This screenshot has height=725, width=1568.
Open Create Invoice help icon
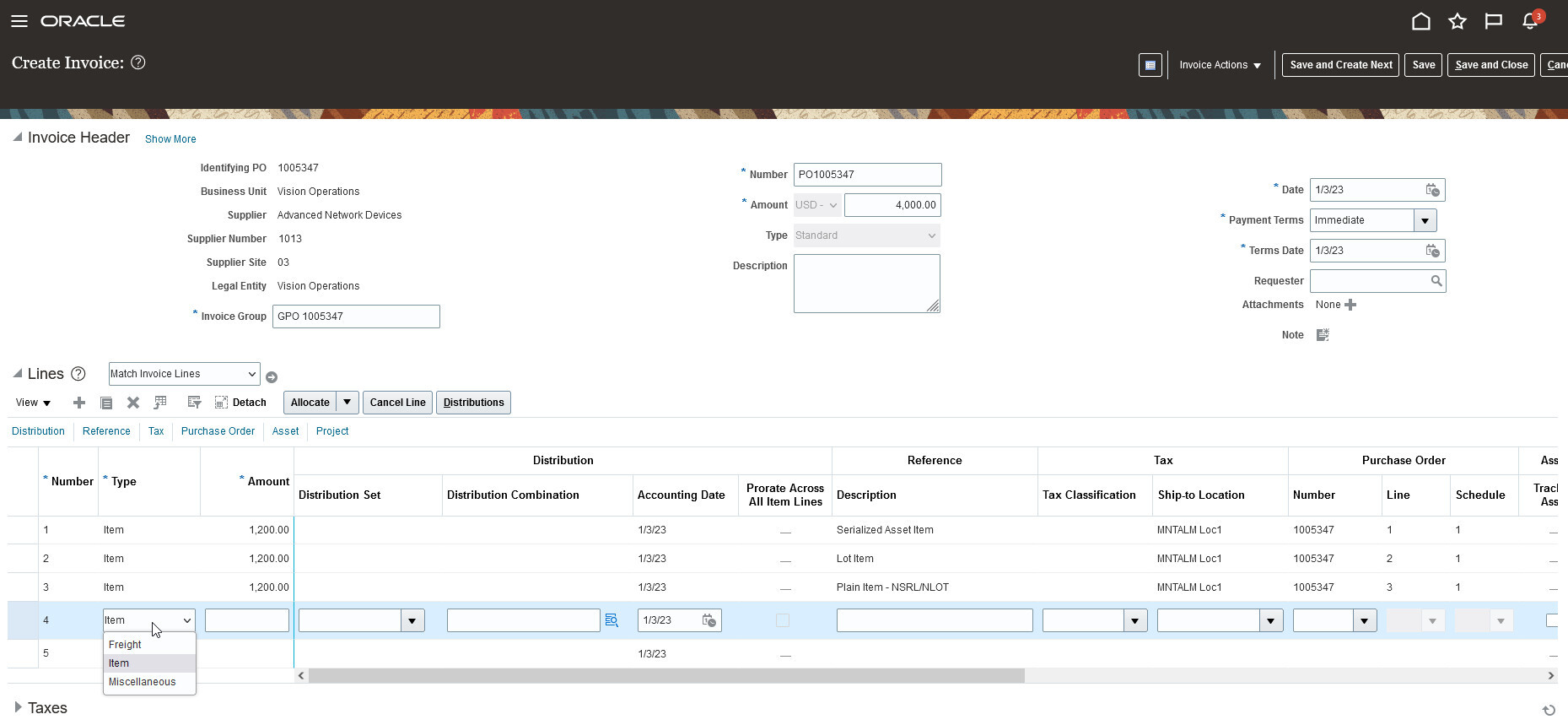138,62
